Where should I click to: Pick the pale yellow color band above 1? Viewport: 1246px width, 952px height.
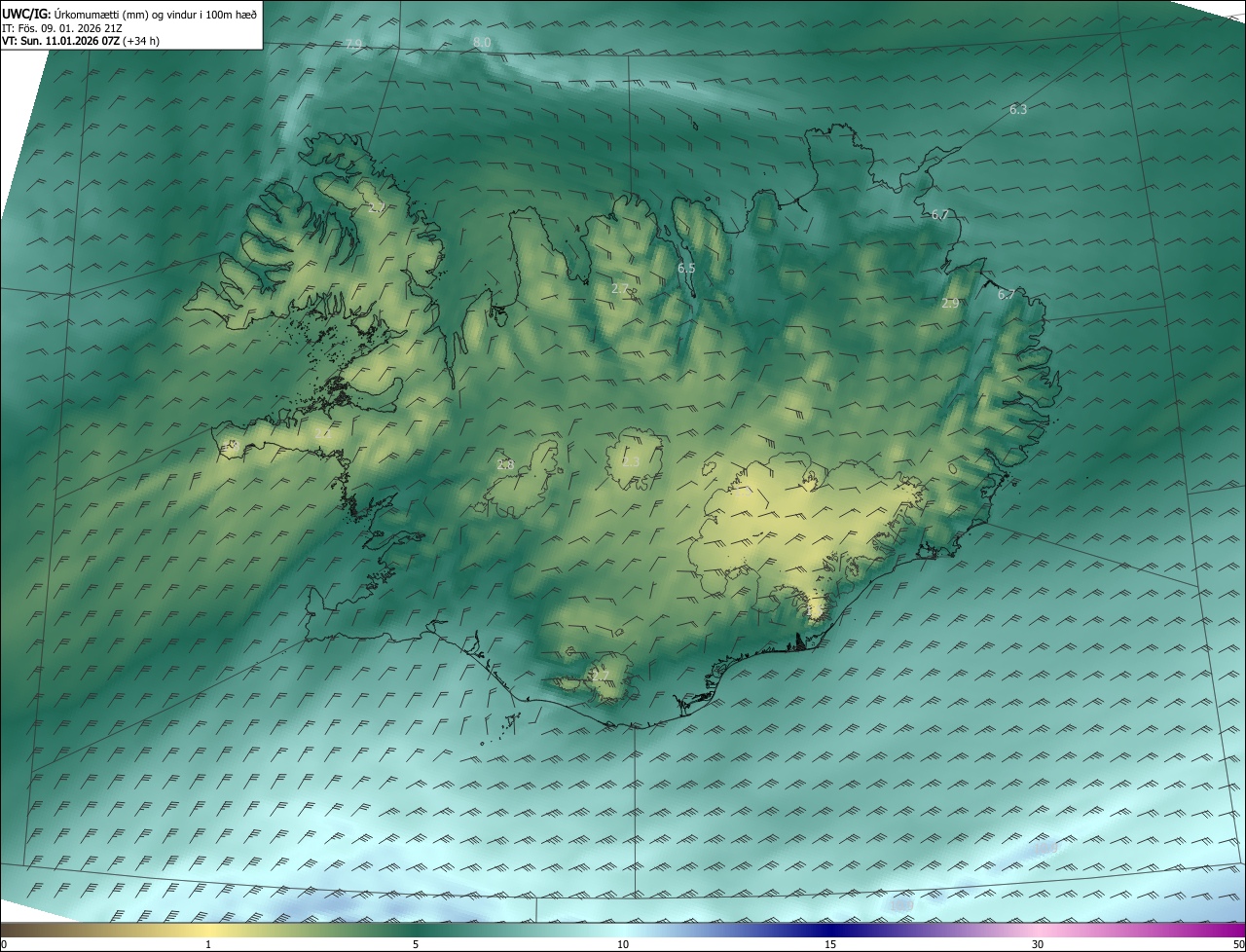coord(208,930)
